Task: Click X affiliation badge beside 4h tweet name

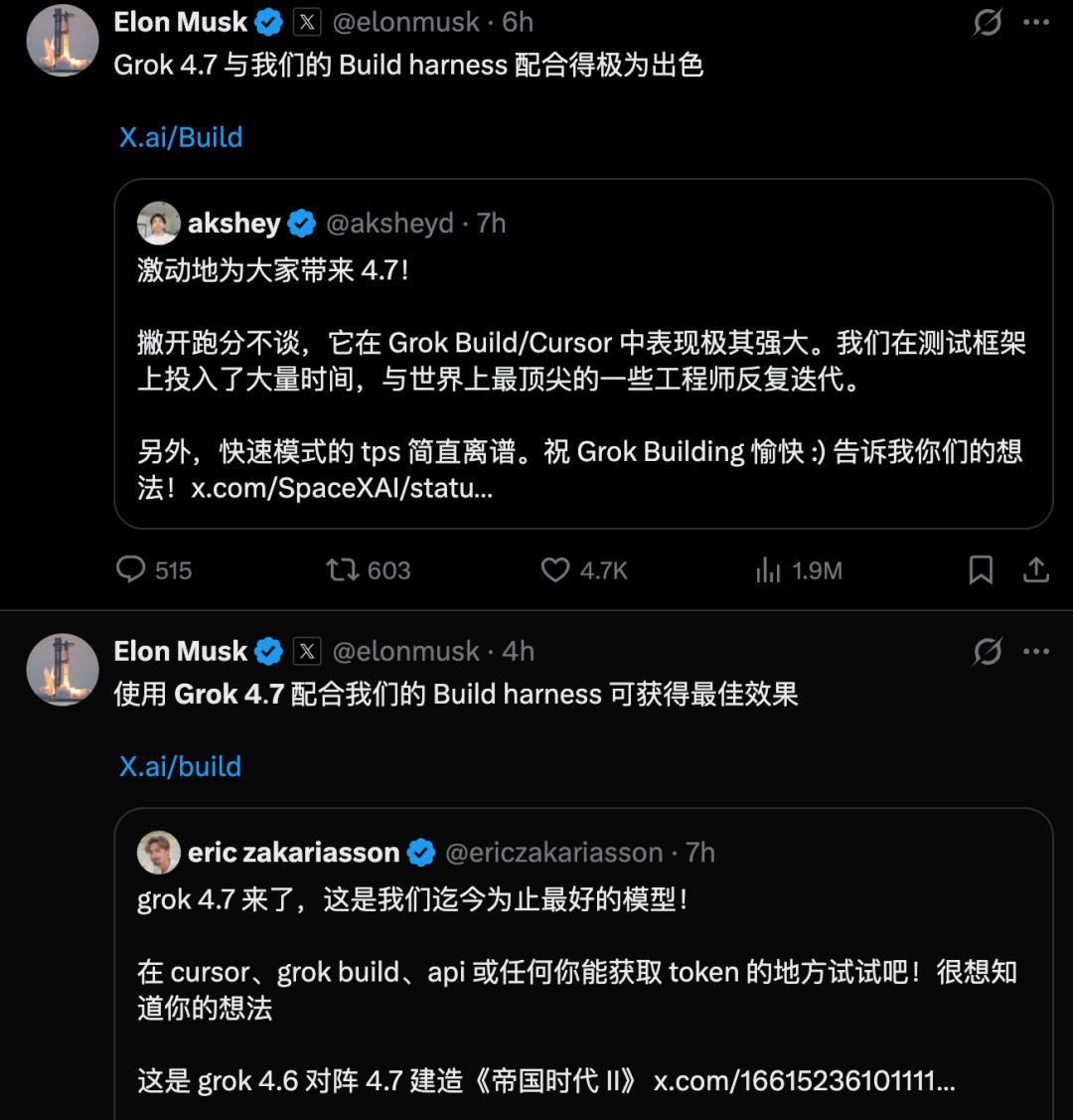Action: [x=307, y=652]
